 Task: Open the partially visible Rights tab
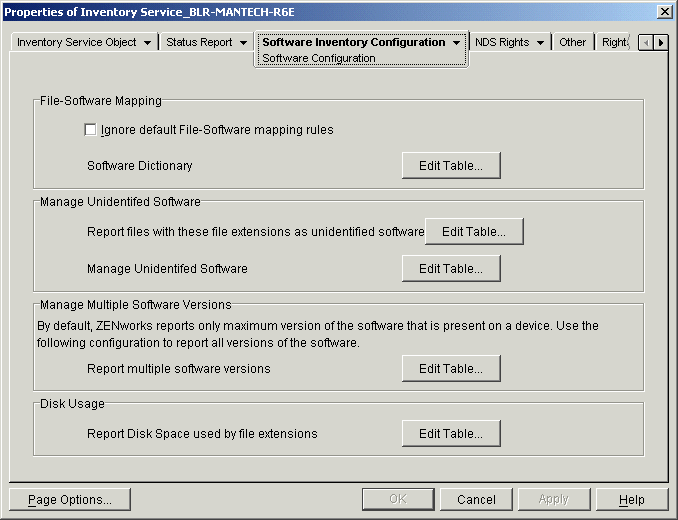tap(615, 42)
